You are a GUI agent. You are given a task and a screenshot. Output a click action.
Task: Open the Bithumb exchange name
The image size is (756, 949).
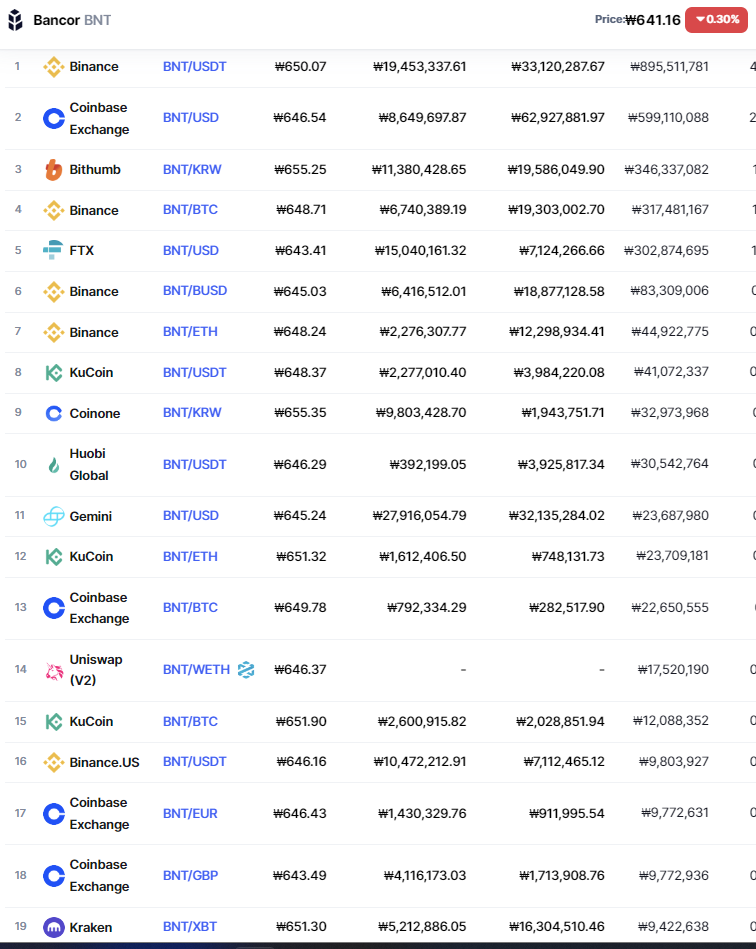point(95,169)
